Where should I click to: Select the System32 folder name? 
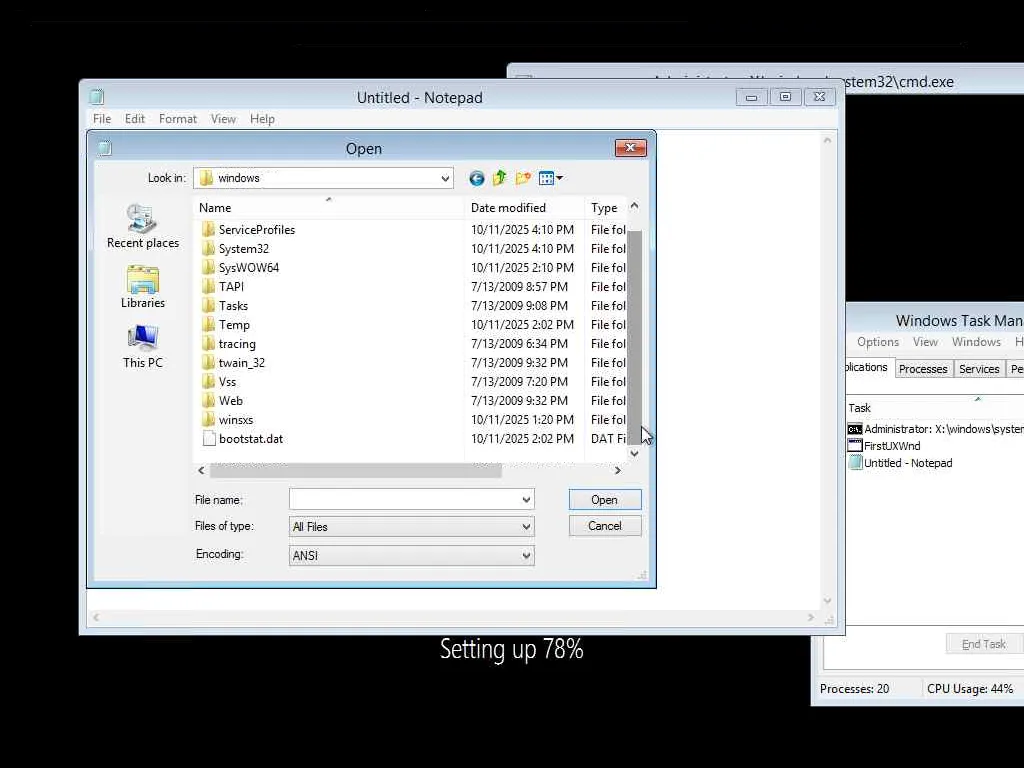[x=244, y=249]
